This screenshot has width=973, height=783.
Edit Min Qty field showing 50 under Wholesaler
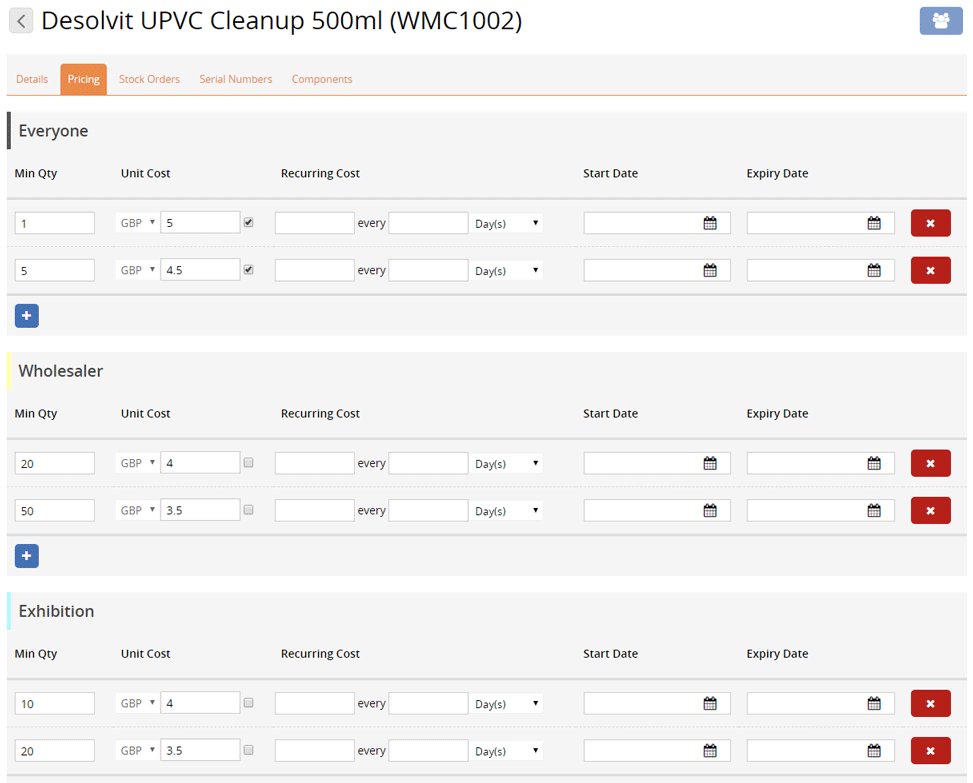tap(55, 511)
